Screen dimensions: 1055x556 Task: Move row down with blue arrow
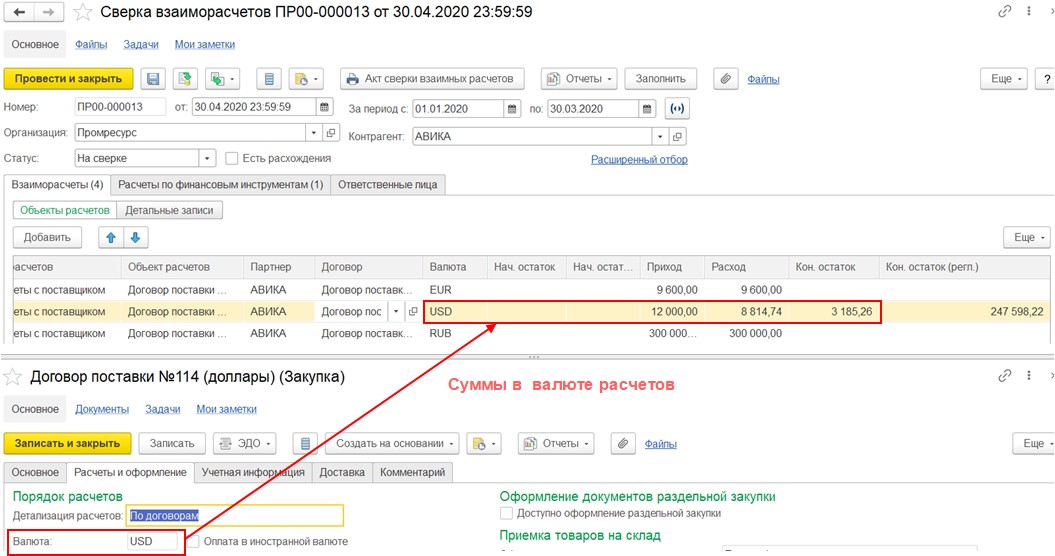tap(135, 237)
